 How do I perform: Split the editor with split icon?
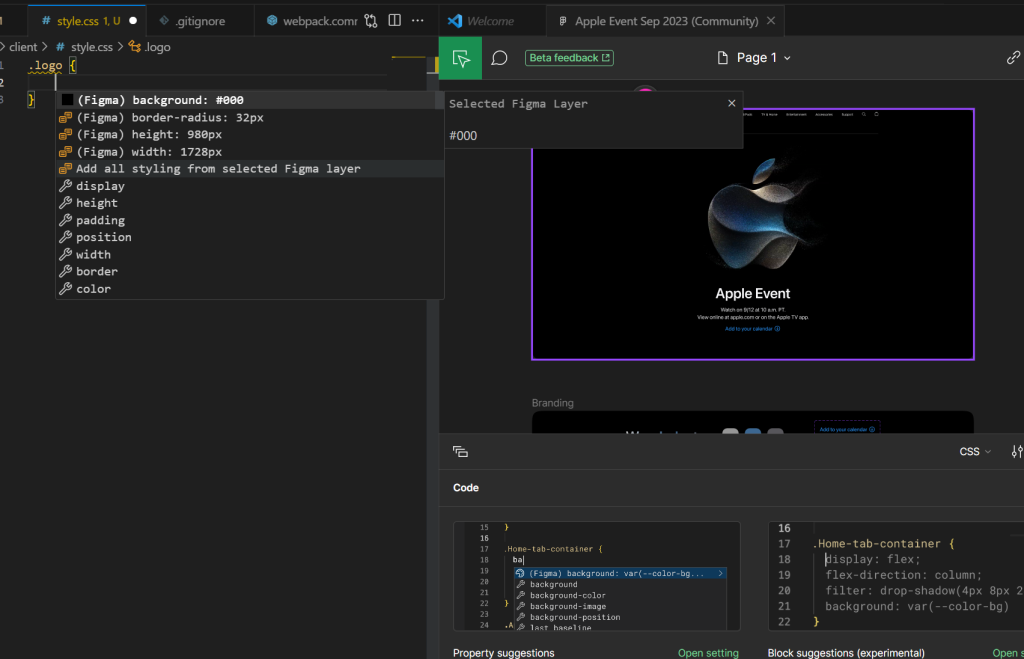395,20
